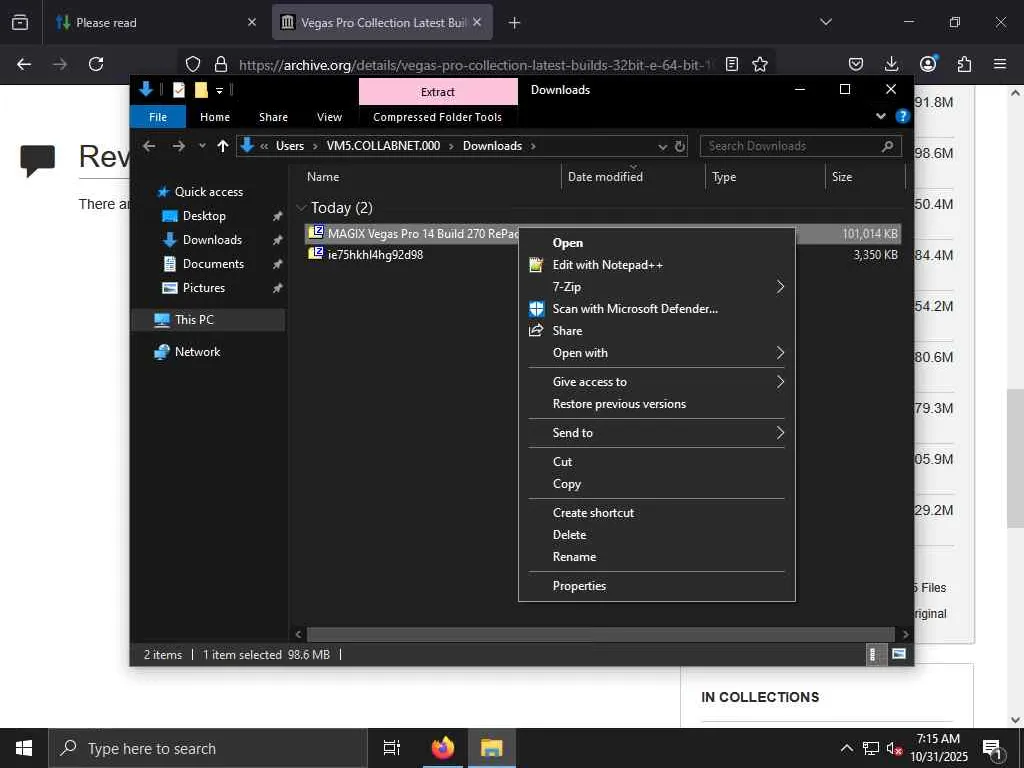Select Properties in context menu
This screenshot has width=1024, height=768.
tap(579, 586)
